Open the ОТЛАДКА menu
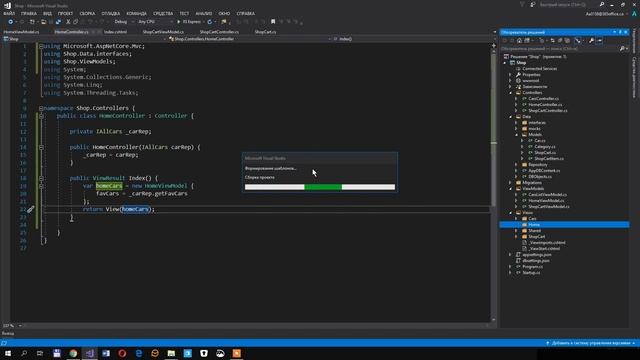The image size is (640, 360). (x=111, y=13)
